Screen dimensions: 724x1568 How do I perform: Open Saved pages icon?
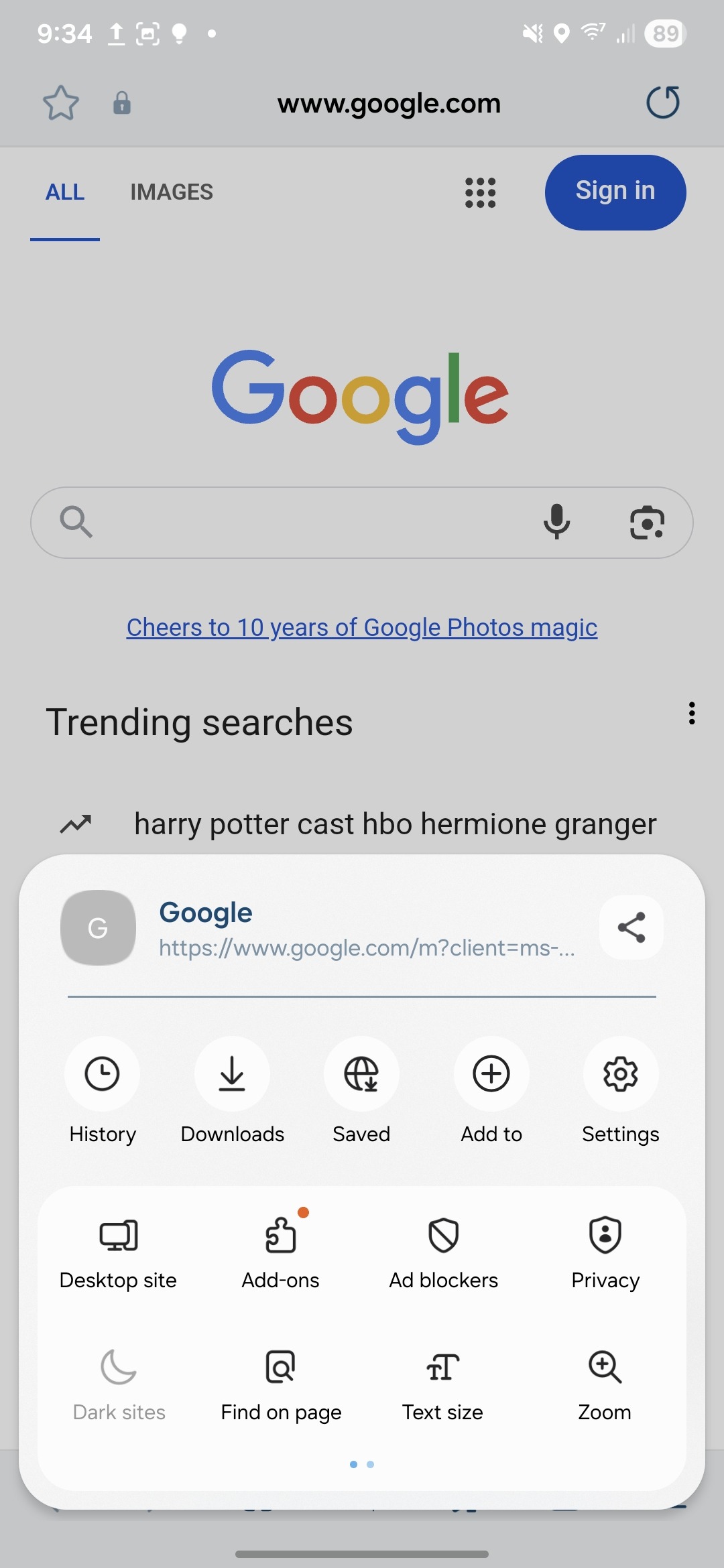pyautogui.click(x=361, y=1074)
